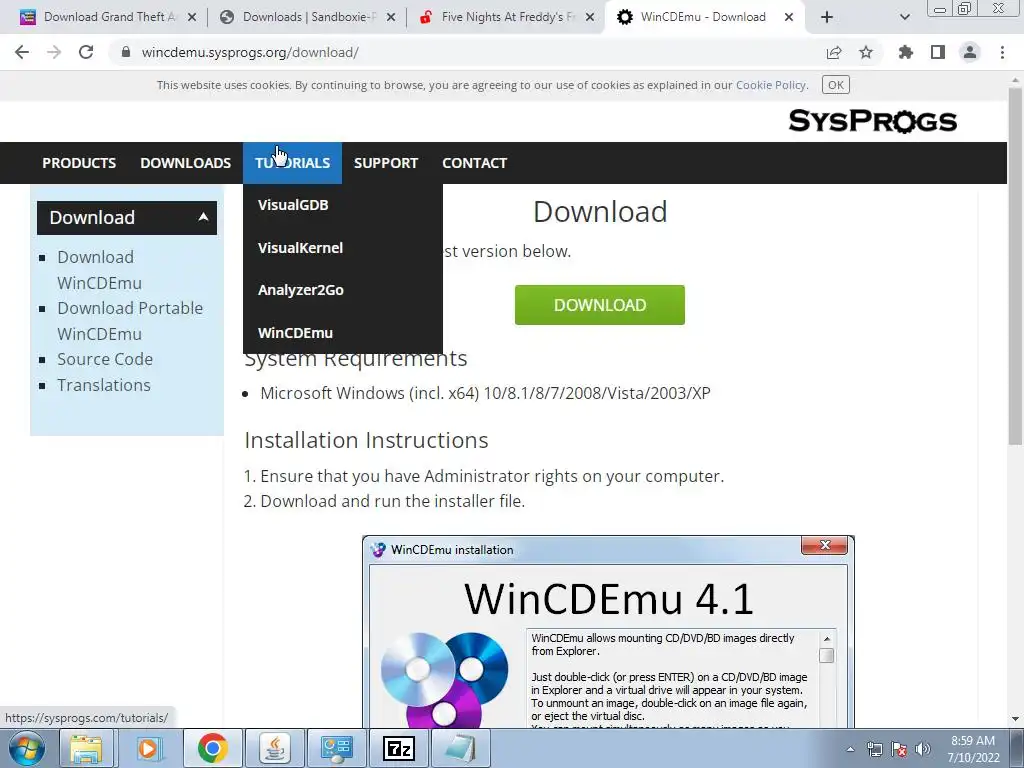Image resolution: width=1024 pixels, height=768 pixels.
Task: Select VisualGDB from Tutorials dropdown
Action: pyautogui.click(x=343, y=205)
